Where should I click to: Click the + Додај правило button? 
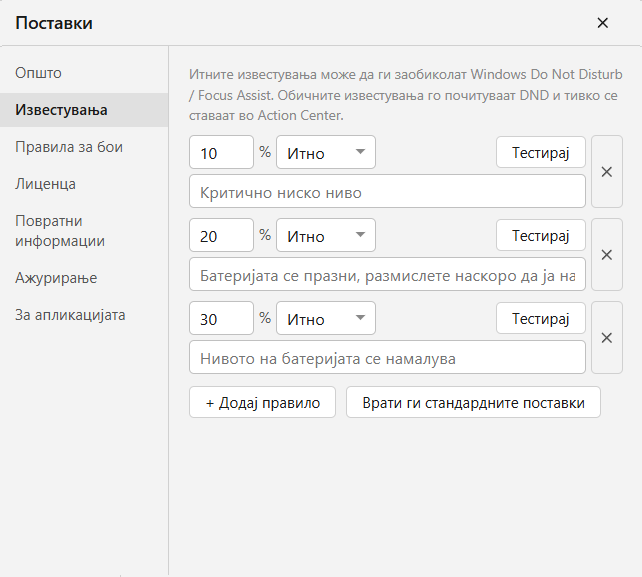pyautogui.click(x=262, y=402)
